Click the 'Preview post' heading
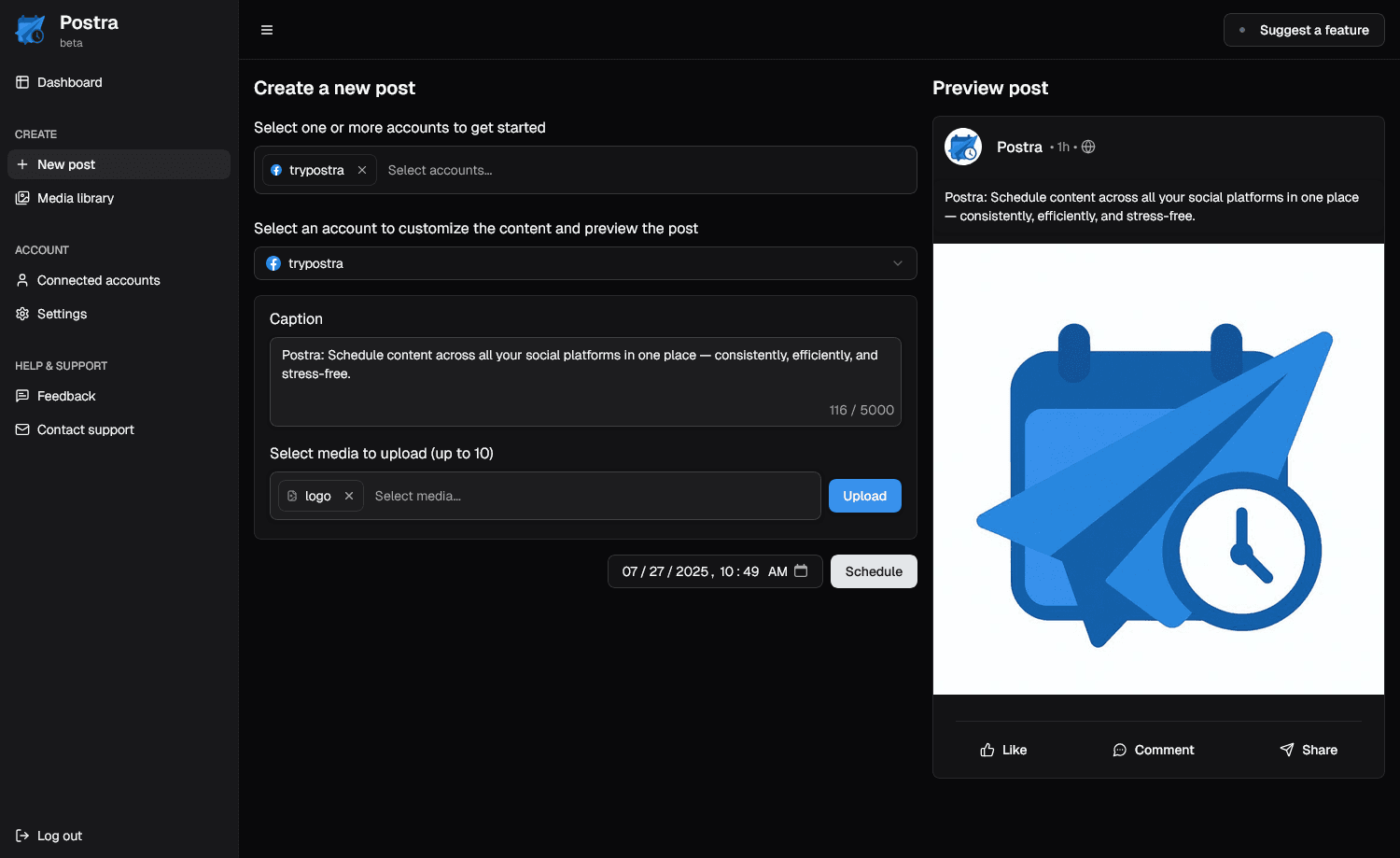1400x858 pixels. (x=990, y=88)
